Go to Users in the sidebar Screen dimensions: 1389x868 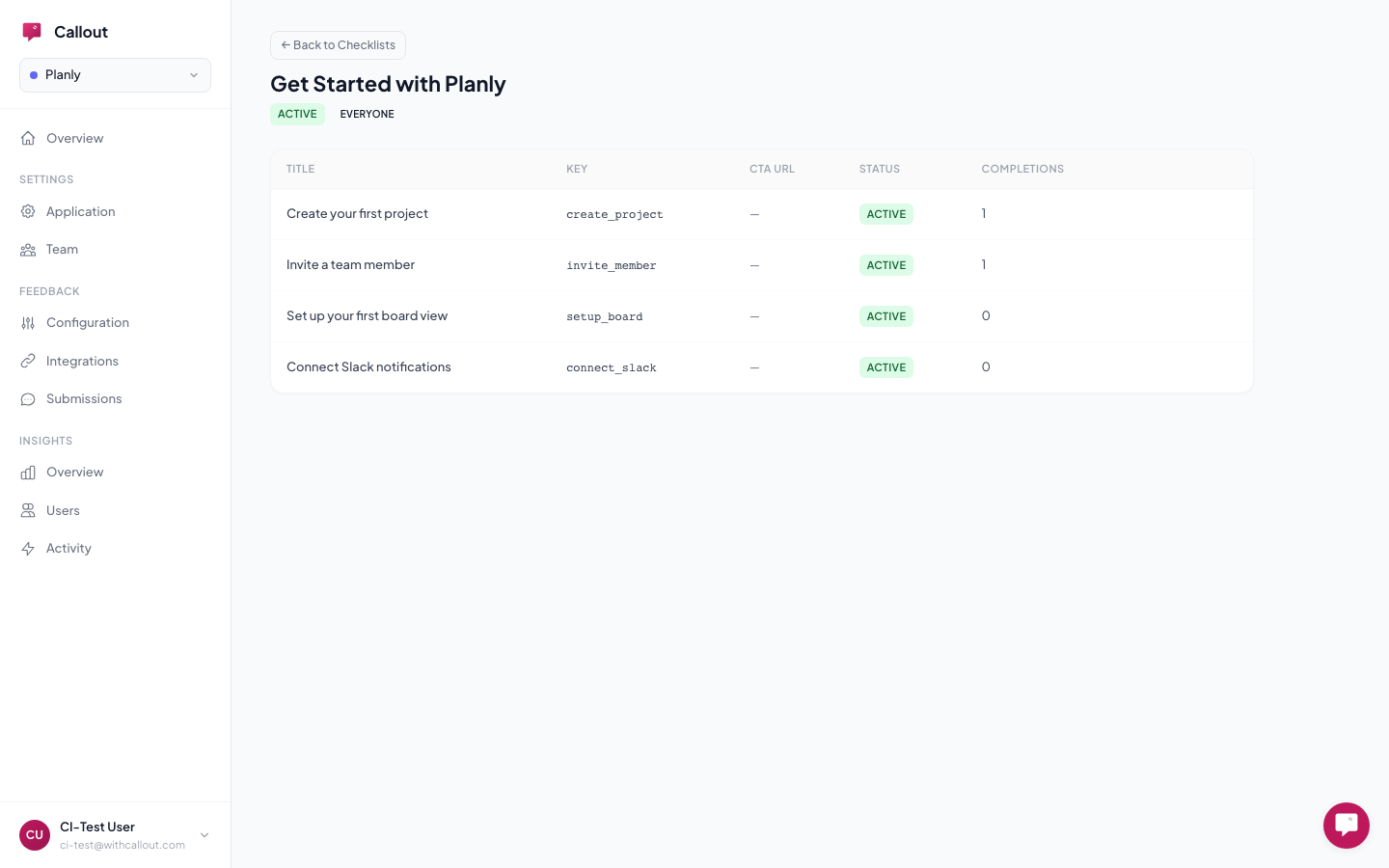tap(63, 510)
